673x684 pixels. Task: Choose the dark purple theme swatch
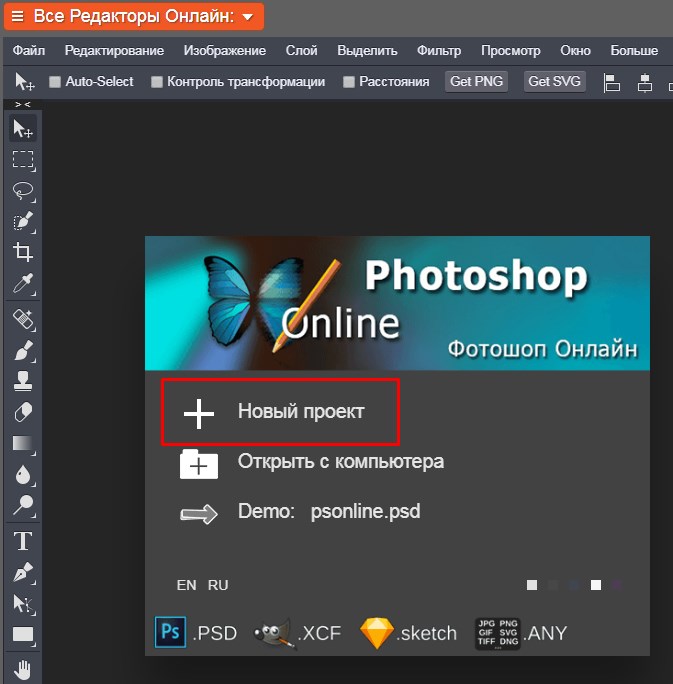click(x=617, y=585)
